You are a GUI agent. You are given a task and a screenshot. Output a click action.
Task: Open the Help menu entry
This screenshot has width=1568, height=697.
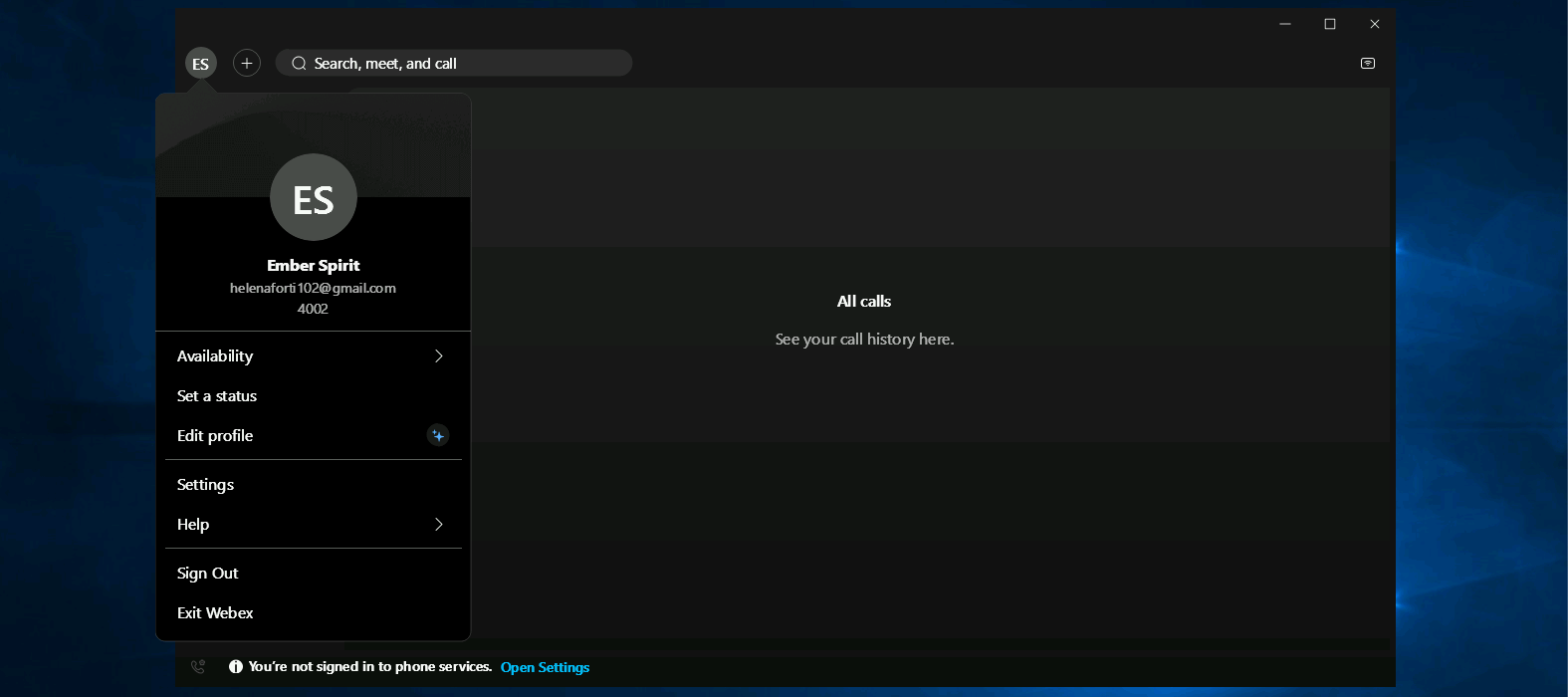coord(193,525)
